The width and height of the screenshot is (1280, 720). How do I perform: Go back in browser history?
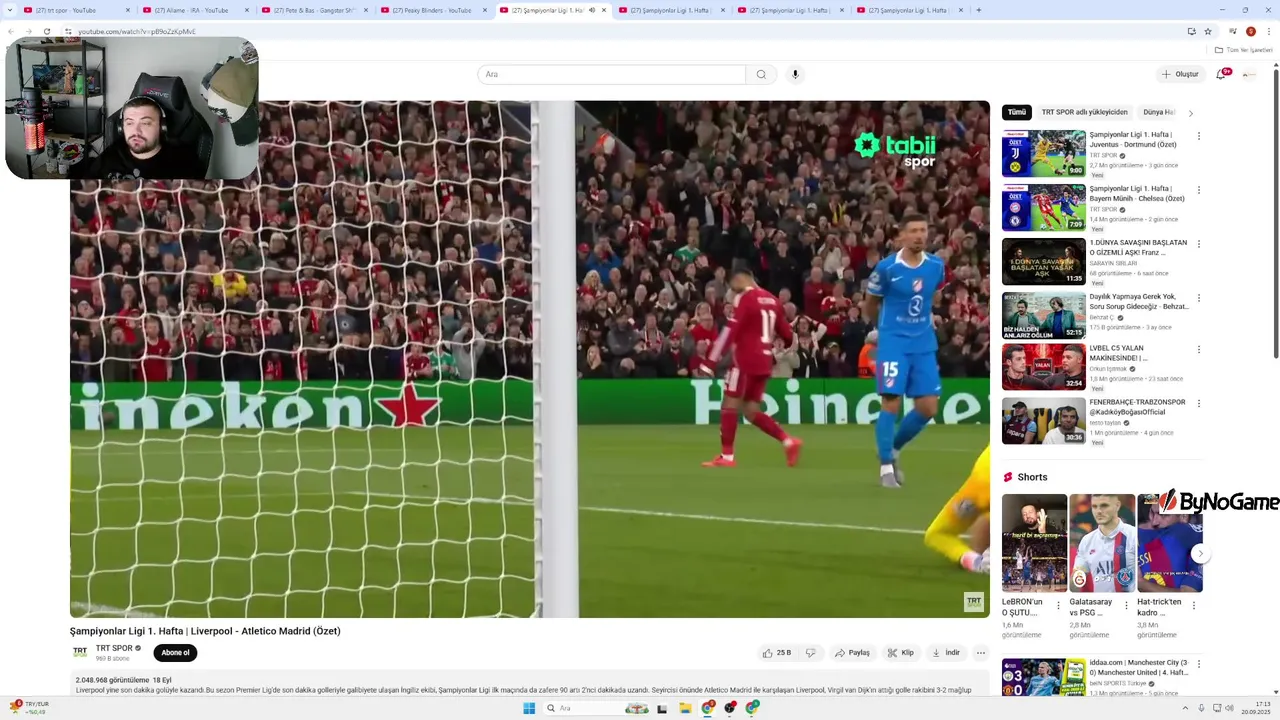tap(11, 31)
